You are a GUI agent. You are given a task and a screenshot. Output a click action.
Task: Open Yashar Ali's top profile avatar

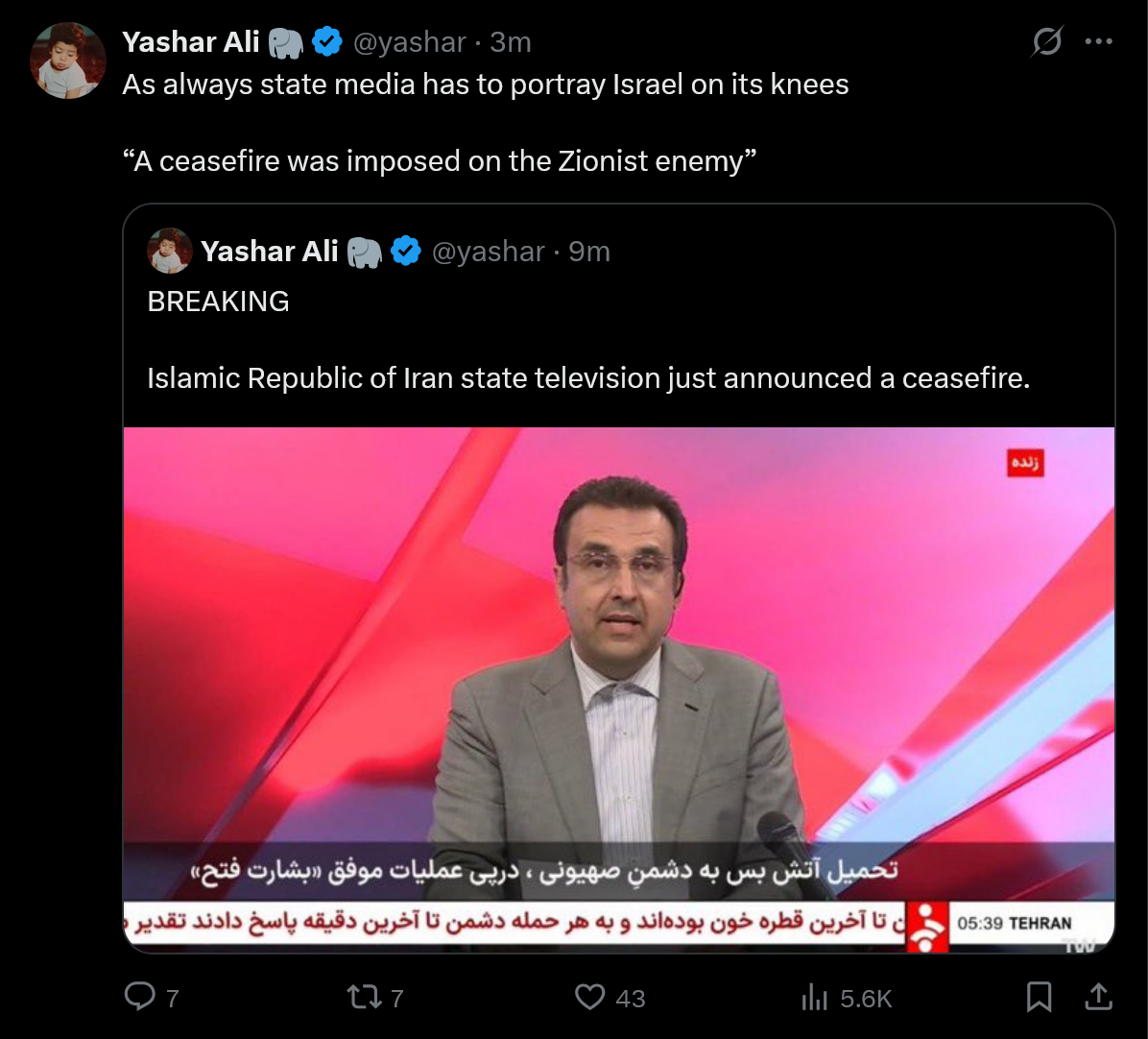point(67,60)
